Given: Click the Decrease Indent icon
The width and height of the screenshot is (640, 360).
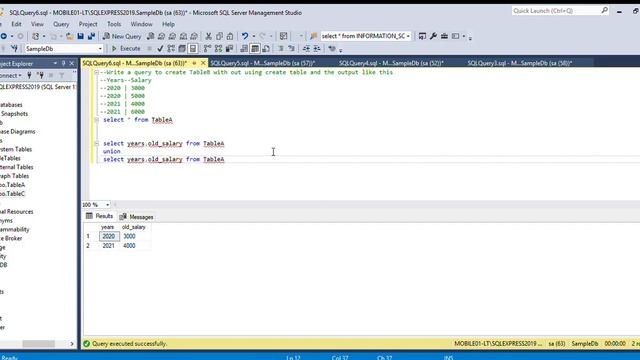Looking at the screenshot, I should (306, 49).
